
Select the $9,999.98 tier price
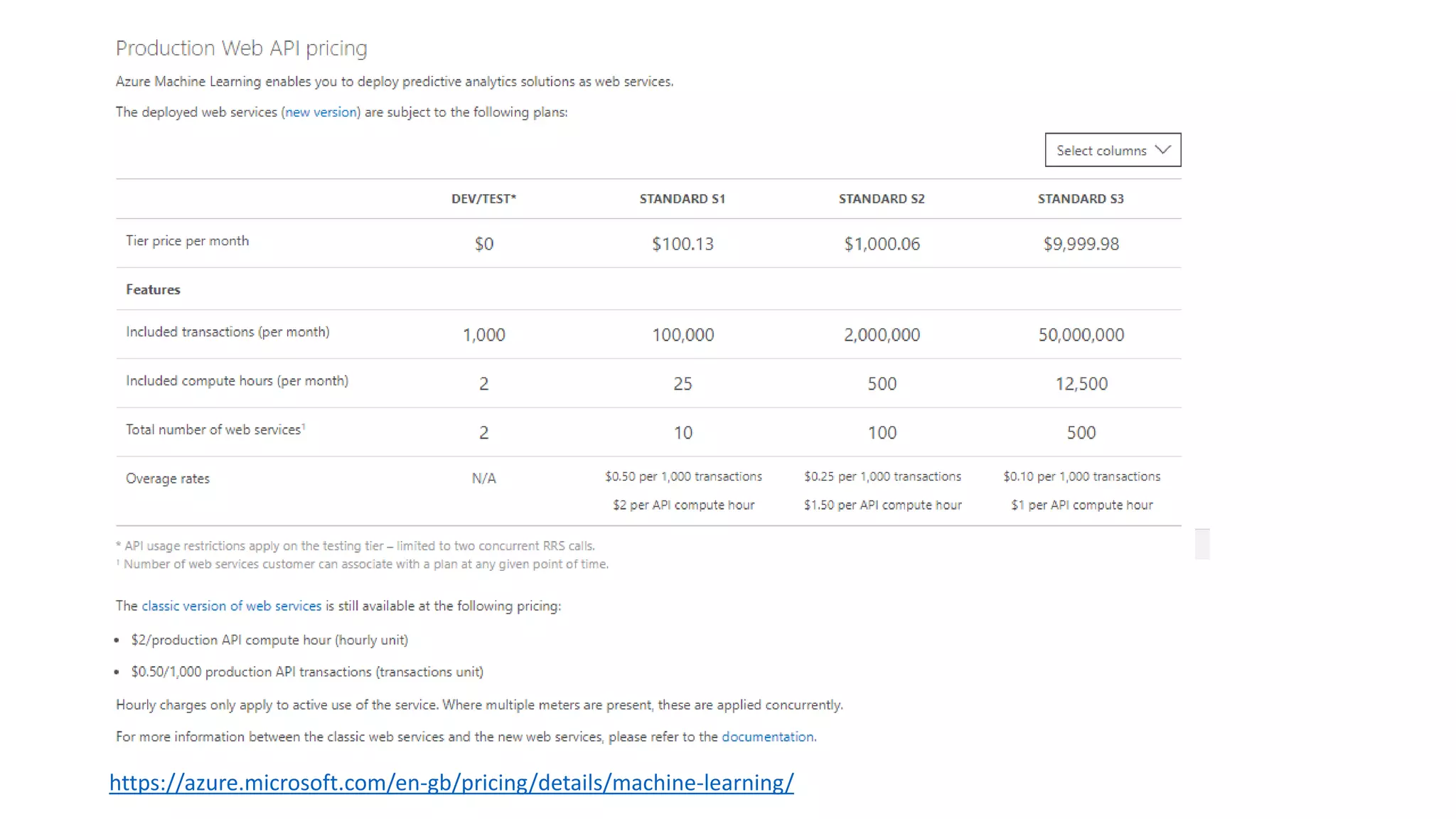1081,244
